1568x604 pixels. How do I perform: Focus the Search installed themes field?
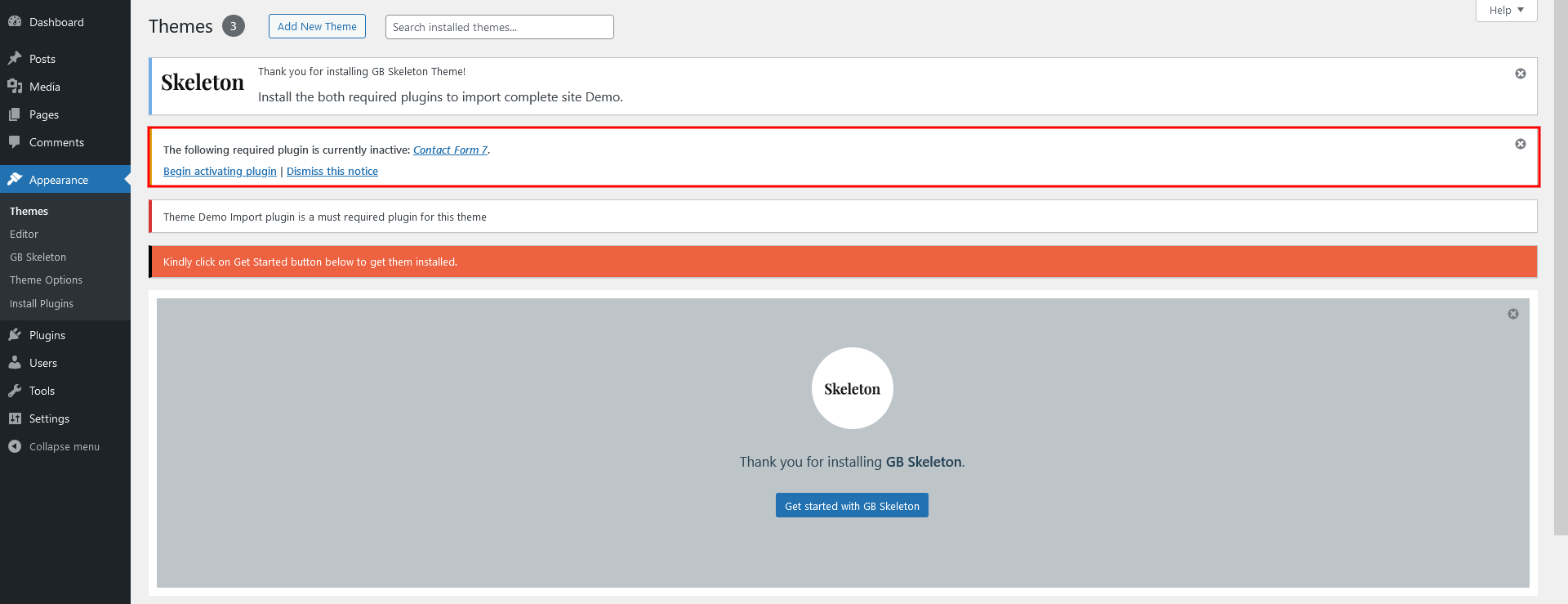pos(499,27)
